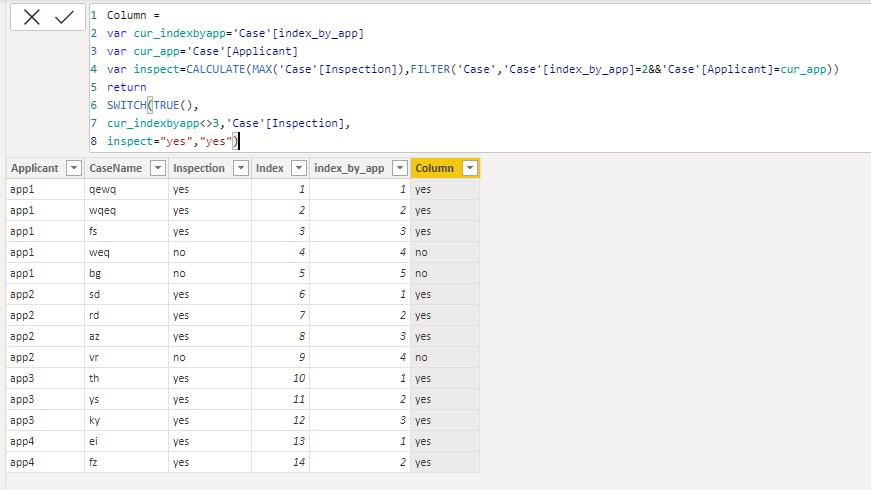This screenshot has width=871, height=490.
Task: Click the cur_indexbyapp<>3 condition on line 7
Action: (163, 123)
